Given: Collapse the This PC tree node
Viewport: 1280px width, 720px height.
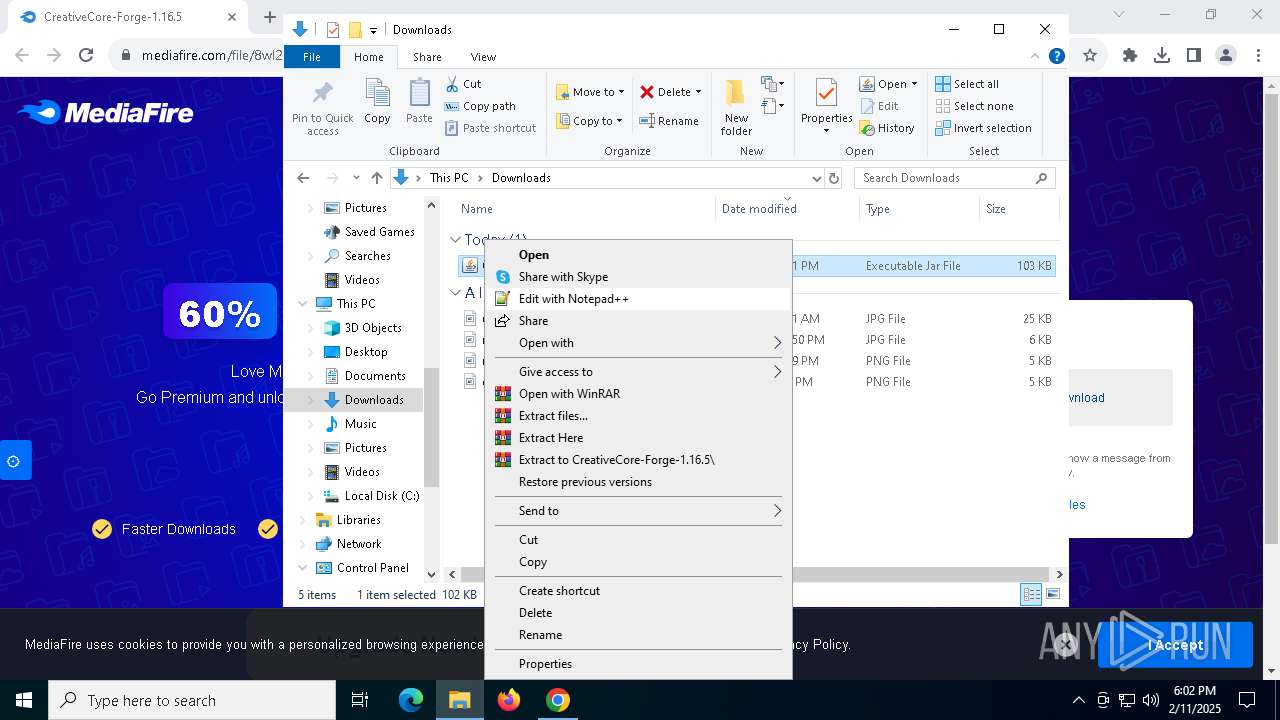Looking at the screenshot, I should [x=303, y=304].
